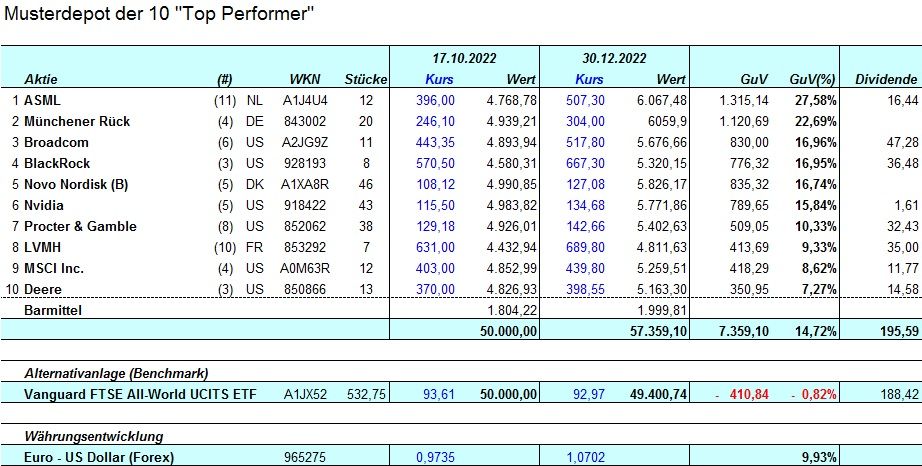The image size is (922, 466).
Task: Click Deere Kurs 398,55
Action: point(586,290)
